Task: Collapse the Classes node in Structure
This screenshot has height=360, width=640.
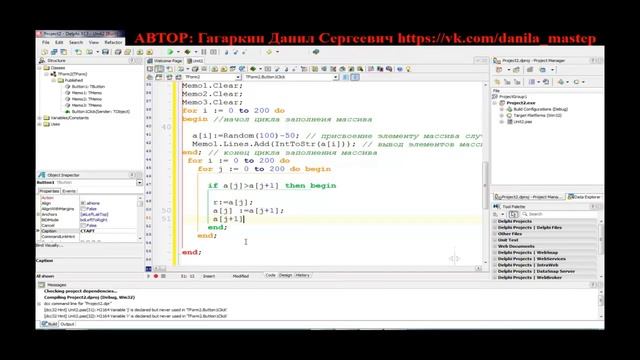Action: 40,68
